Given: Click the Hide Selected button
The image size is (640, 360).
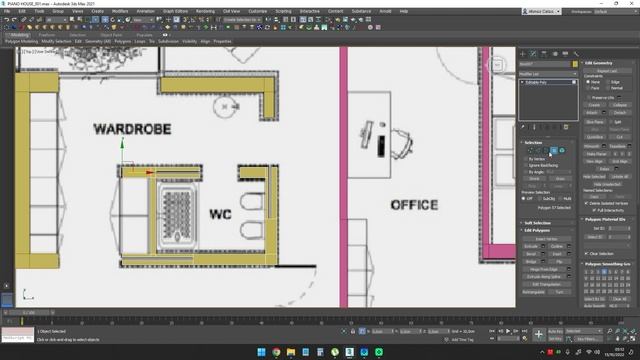Looking at the screenshot, I should 594,177.
